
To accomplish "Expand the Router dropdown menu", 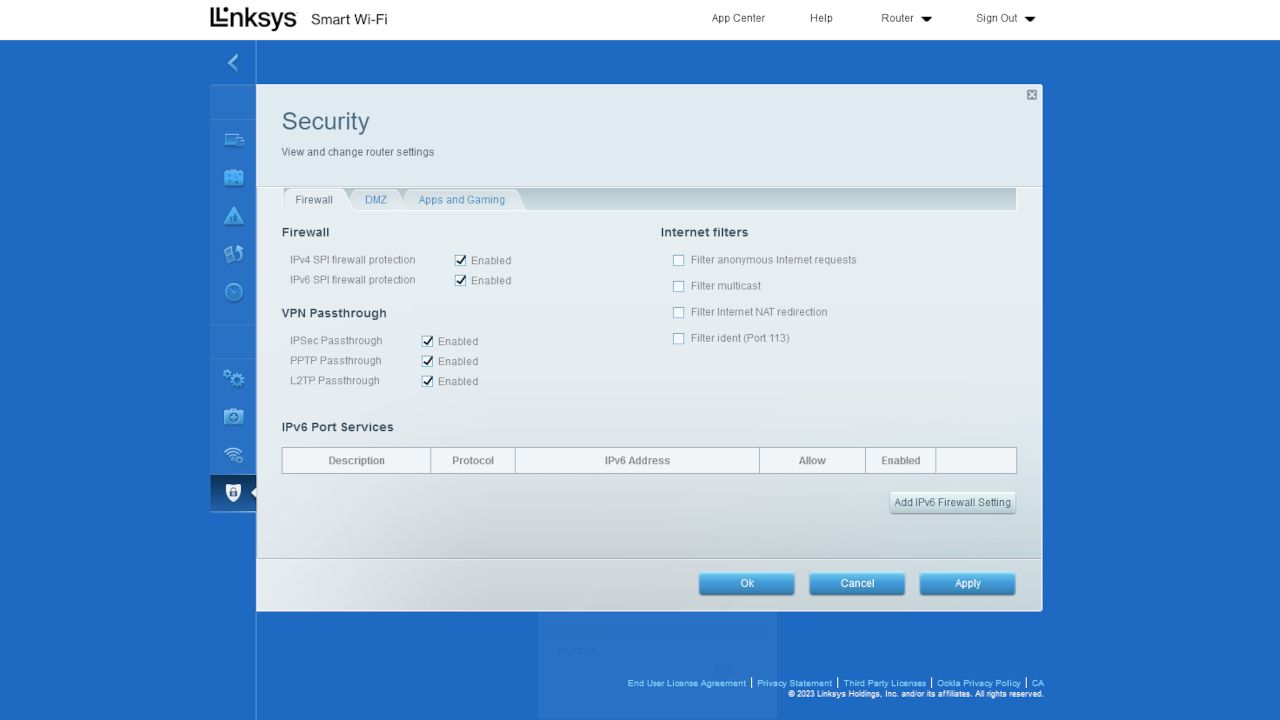I will [x=906, y=18].
